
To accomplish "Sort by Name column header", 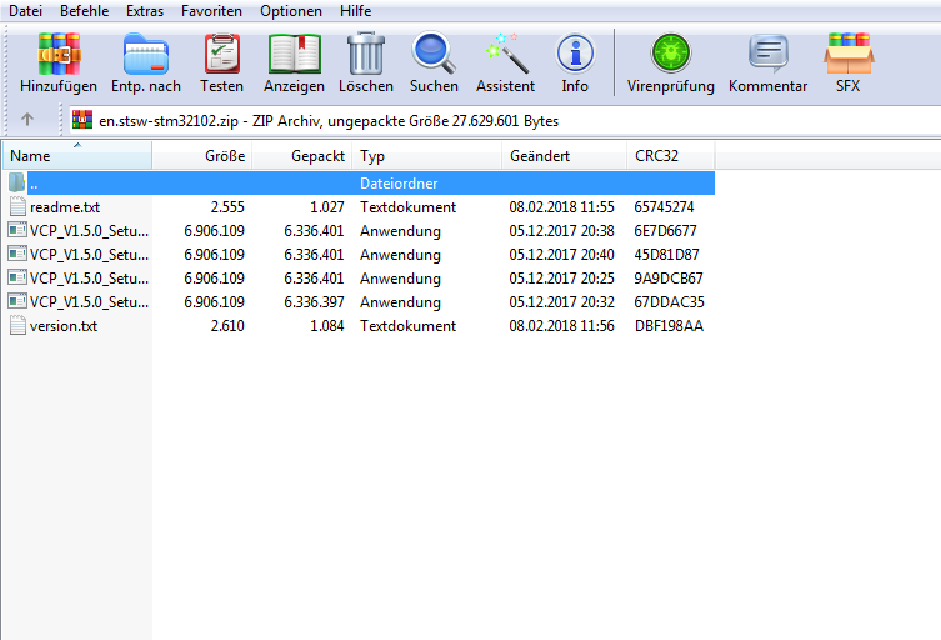I will point(76,156).
